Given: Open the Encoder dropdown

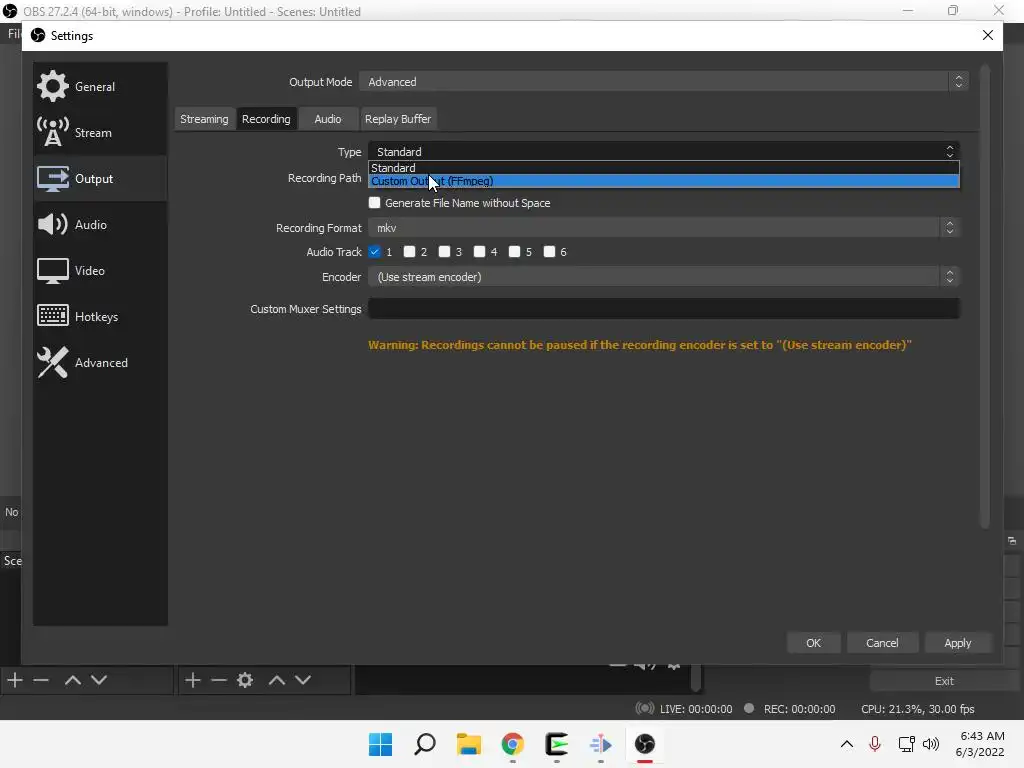Looking at the screenshot, I should [x=664, y=277].
